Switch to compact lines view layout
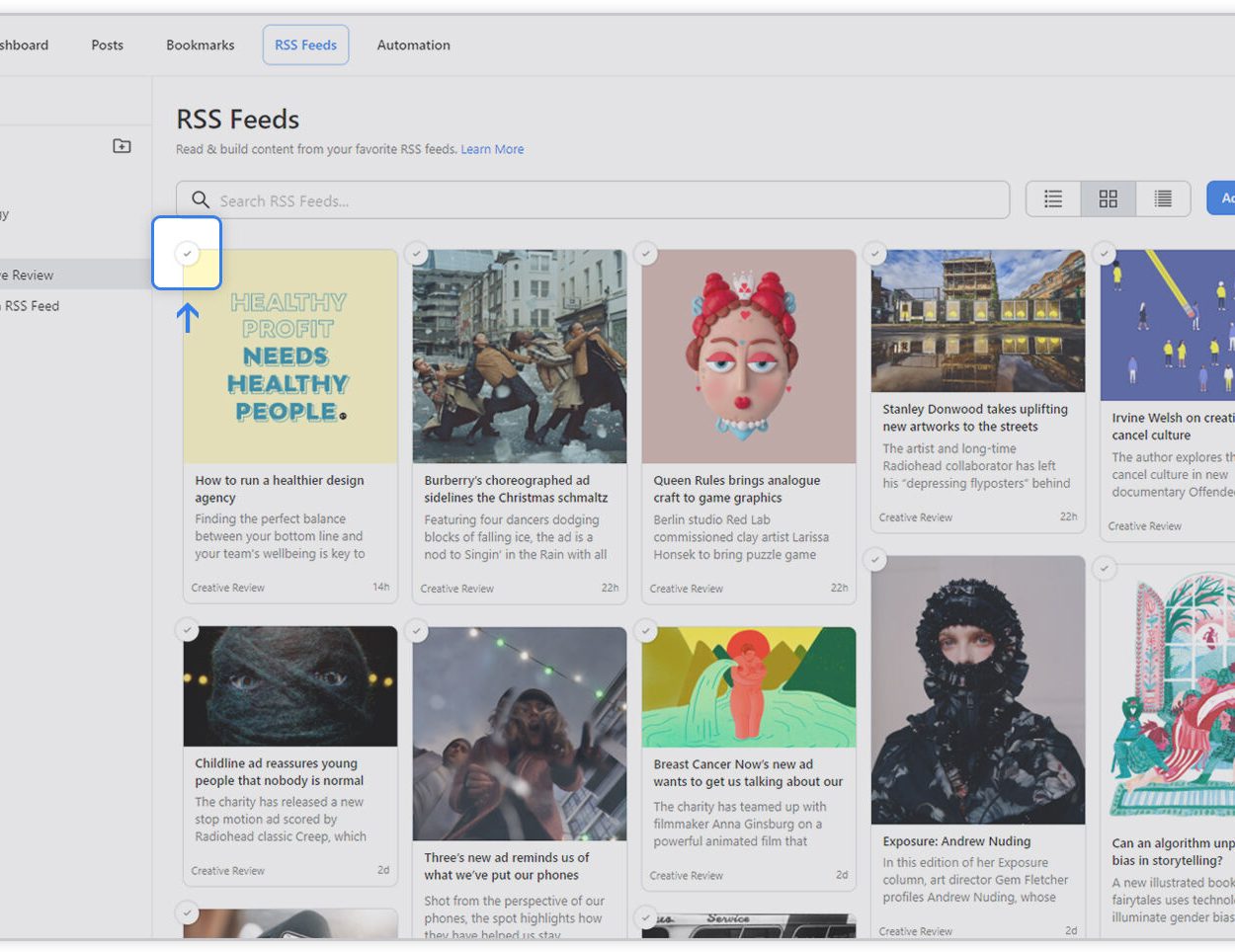This screenshot has height=952, width=1235. (x=1163, y=198)
